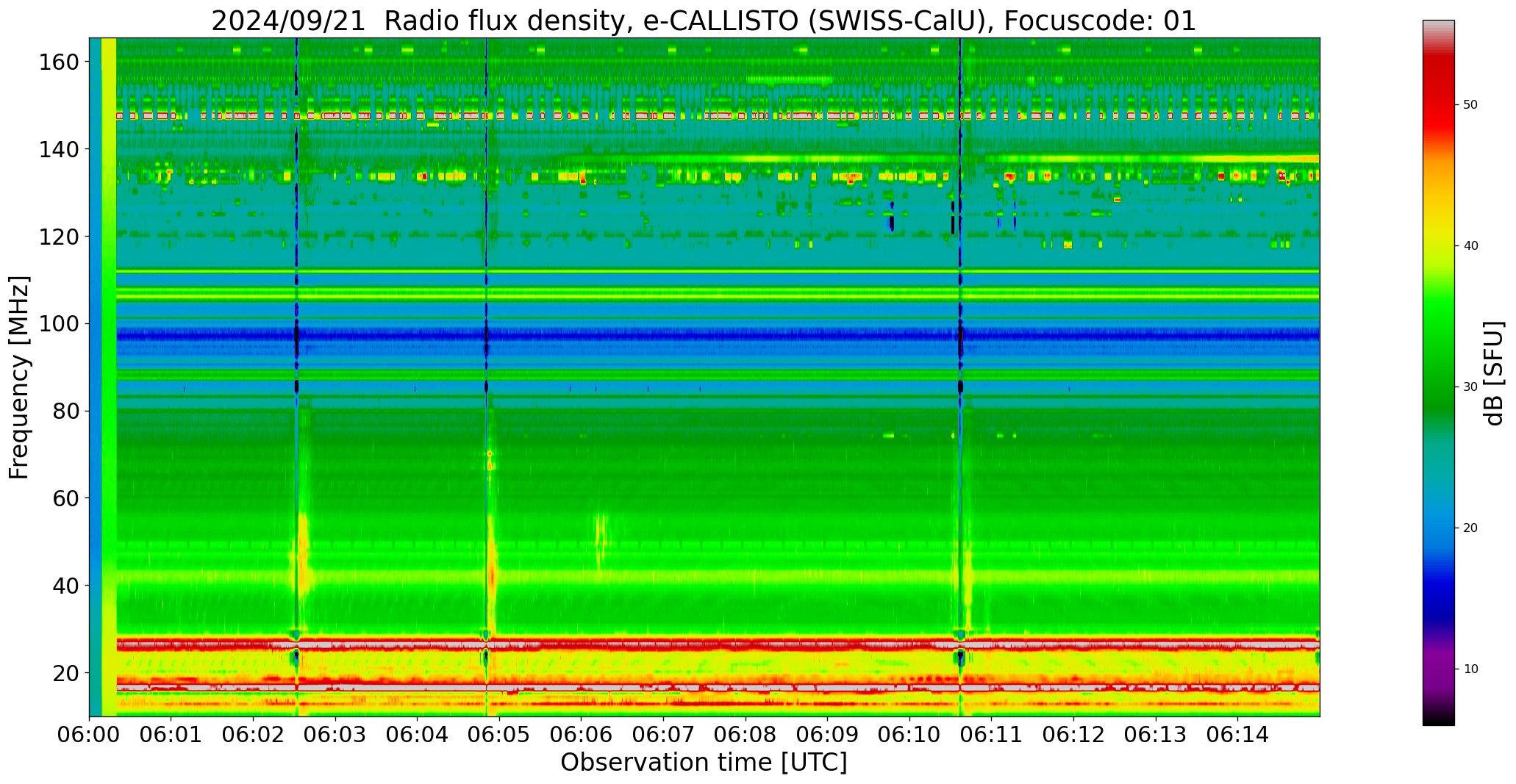Click the 06:01 time tick label
The image size is (1516, 784).
pos(171,734)
